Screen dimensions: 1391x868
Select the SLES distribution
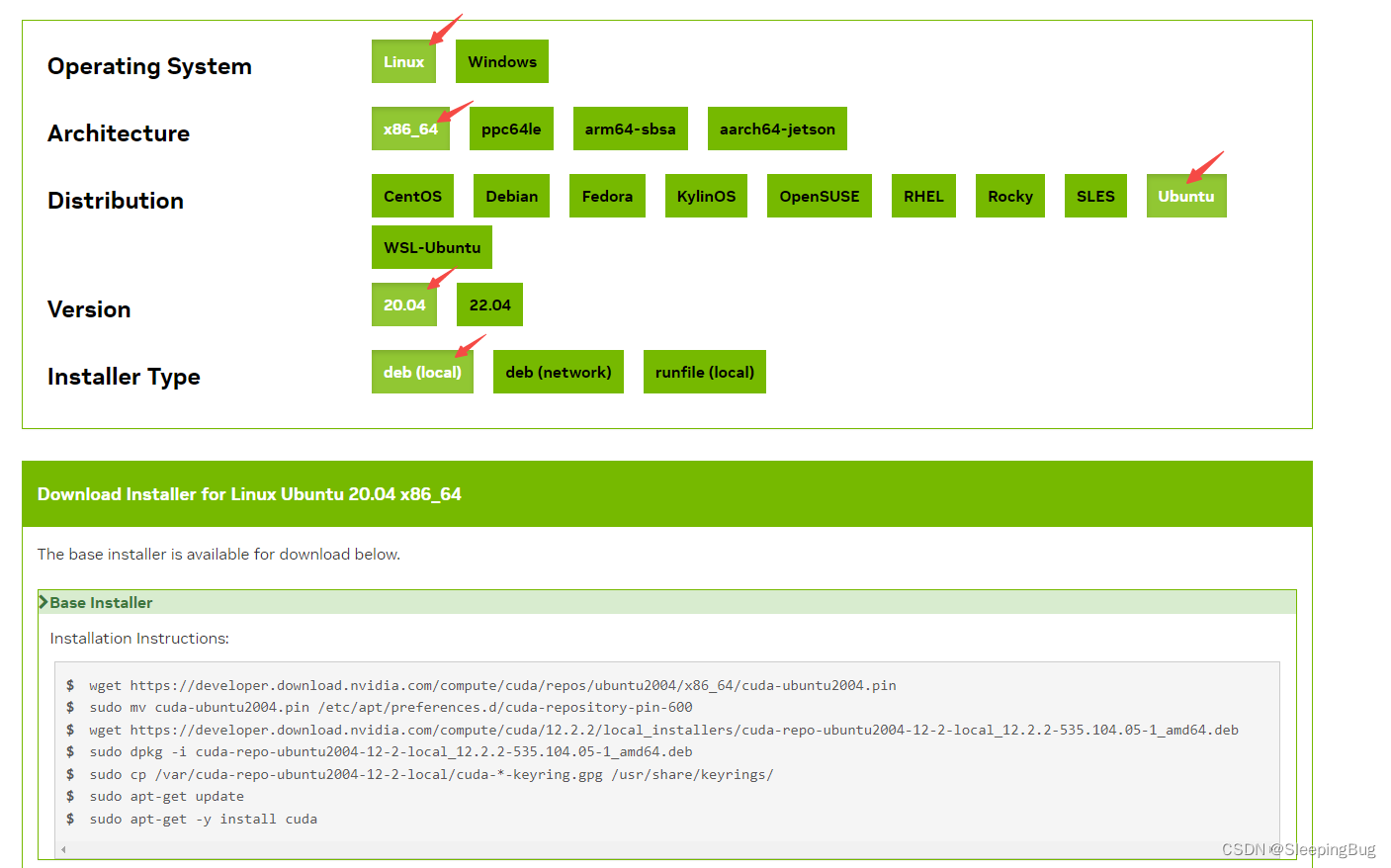(x=1094, y=195)
